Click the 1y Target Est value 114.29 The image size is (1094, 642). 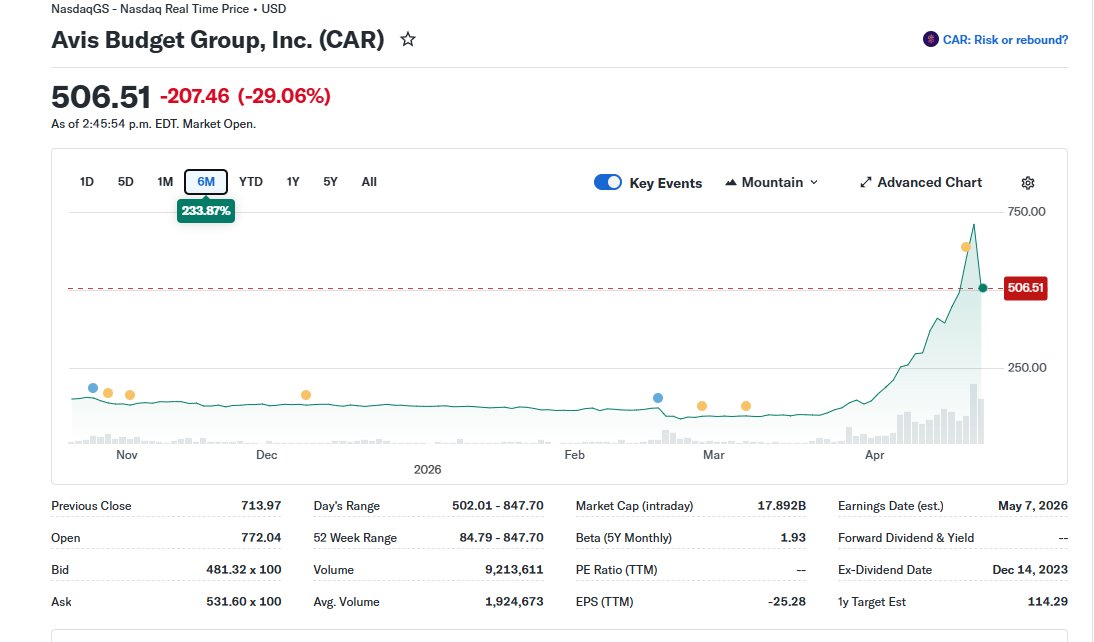click(x=1048, y=602)
